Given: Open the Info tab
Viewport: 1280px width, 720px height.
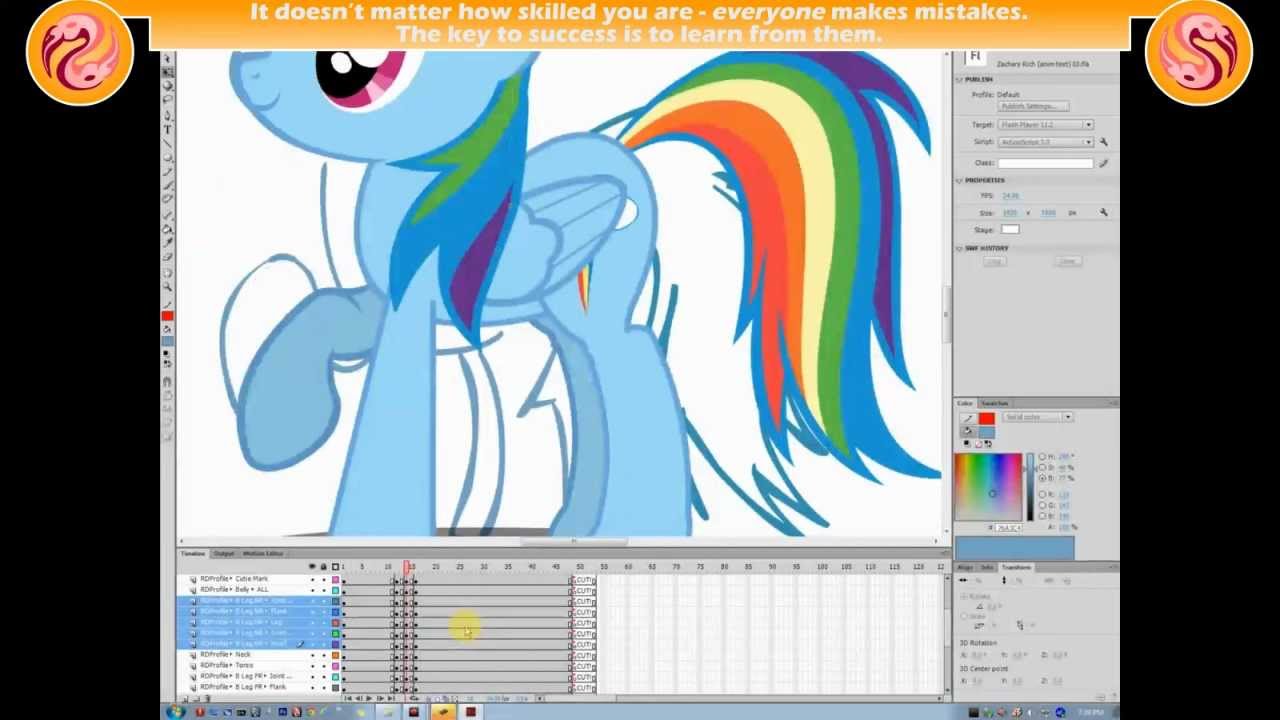Looking at the screenshot, I should [987, 567].
